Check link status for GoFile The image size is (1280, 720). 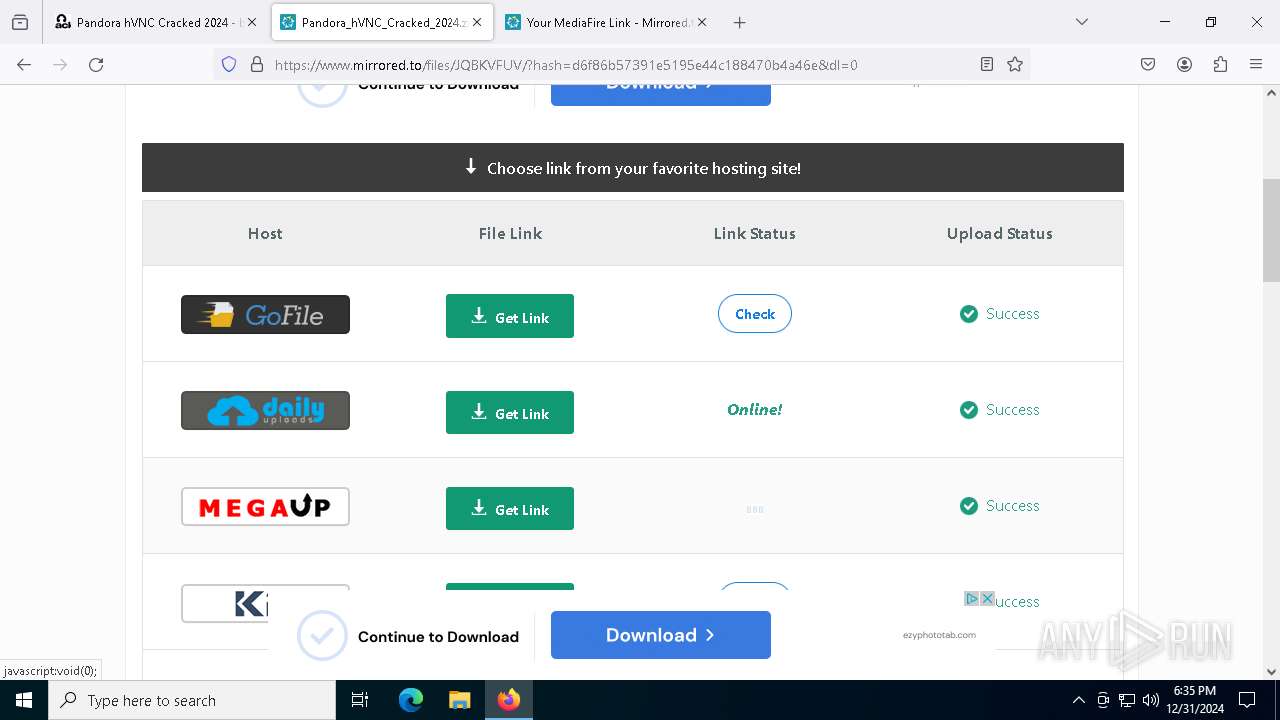coord(755,313)
